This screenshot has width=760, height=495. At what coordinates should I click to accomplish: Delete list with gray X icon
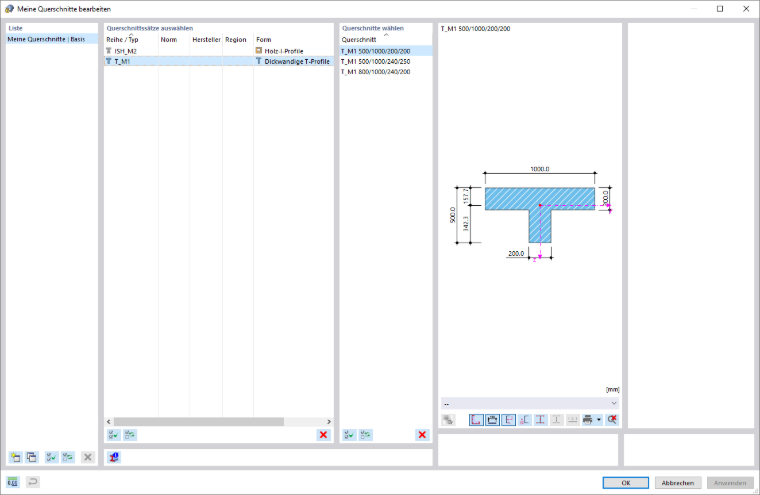pos(88,457)
